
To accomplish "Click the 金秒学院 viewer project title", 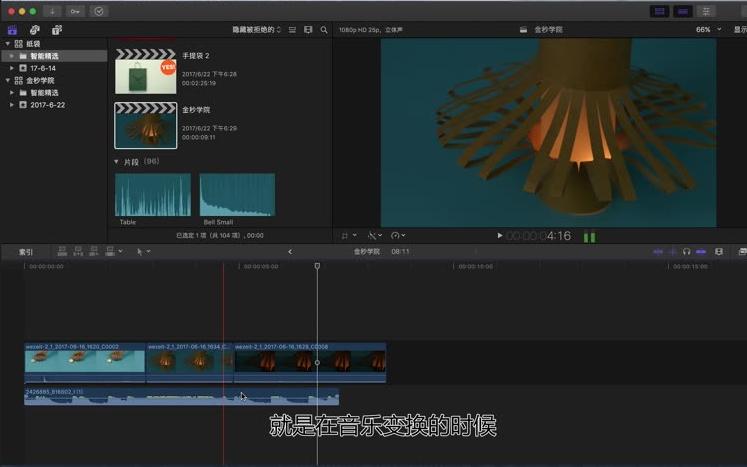I will tap(548, 30).
